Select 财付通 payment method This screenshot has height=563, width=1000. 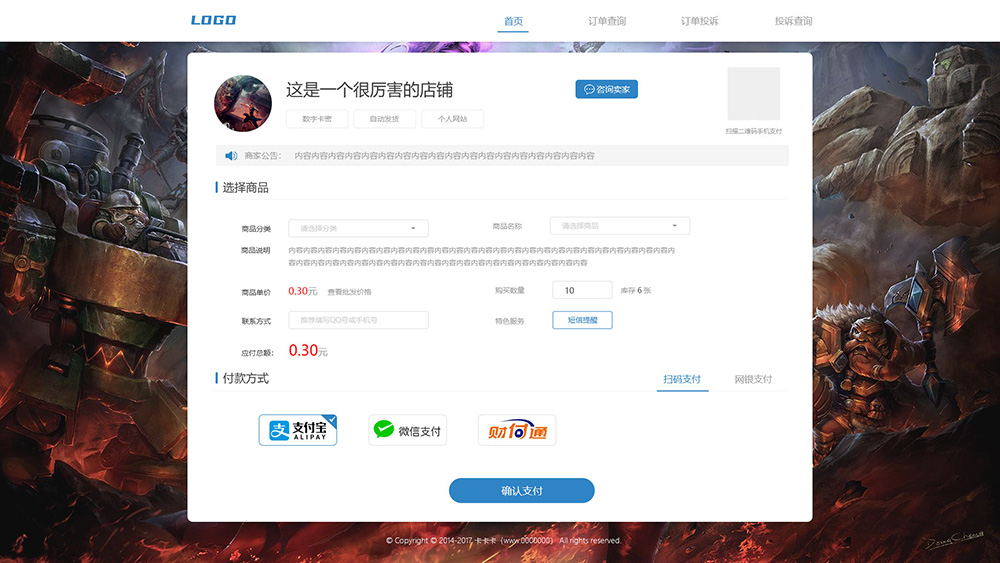click(517, 430)
